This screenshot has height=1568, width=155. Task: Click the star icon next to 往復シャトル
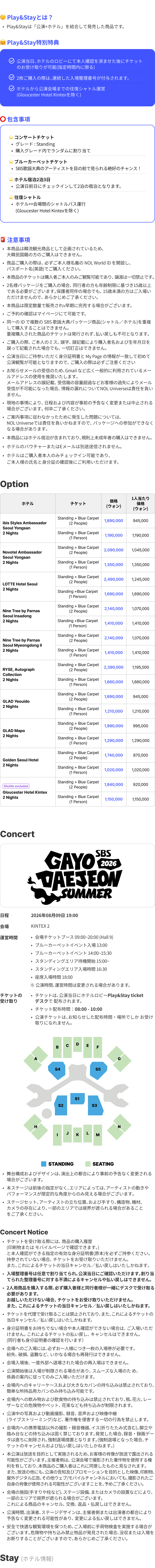tap(11, 197)
